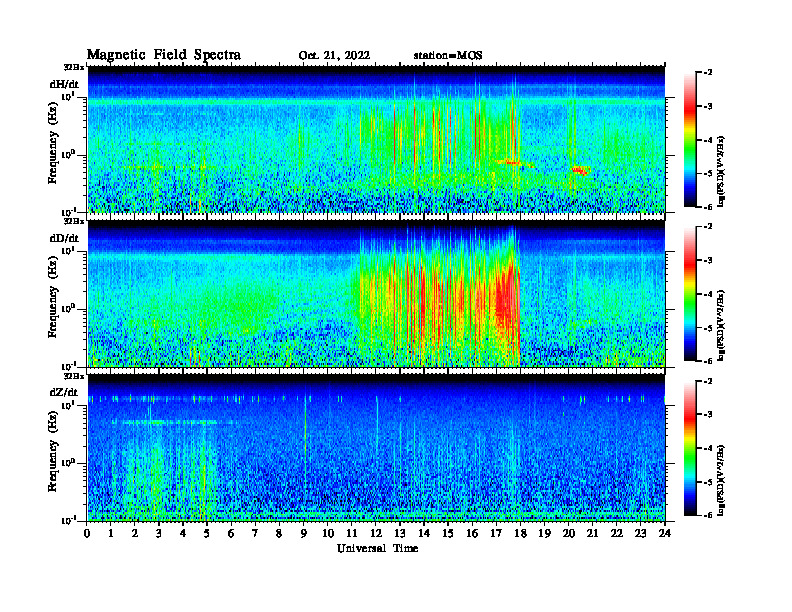Click the hour 3 tick label on the time axis
The image size is (792, 612).
[159, 534]
